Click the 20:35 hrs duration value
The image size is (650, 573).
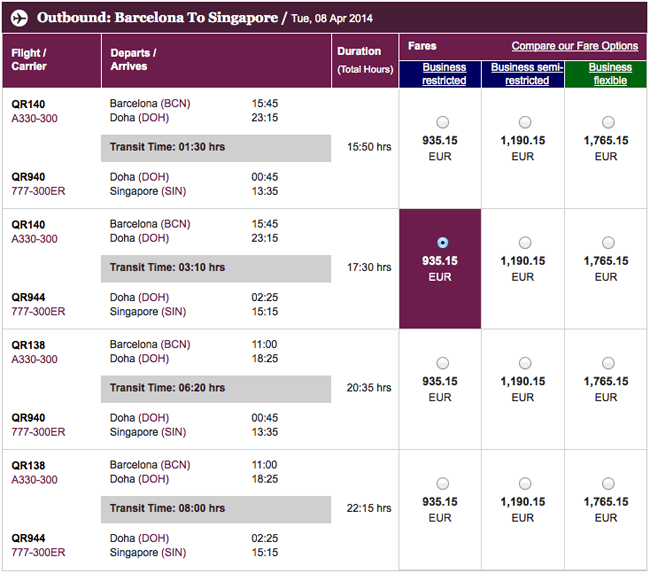pyautogui.click(x=369, y=388)
